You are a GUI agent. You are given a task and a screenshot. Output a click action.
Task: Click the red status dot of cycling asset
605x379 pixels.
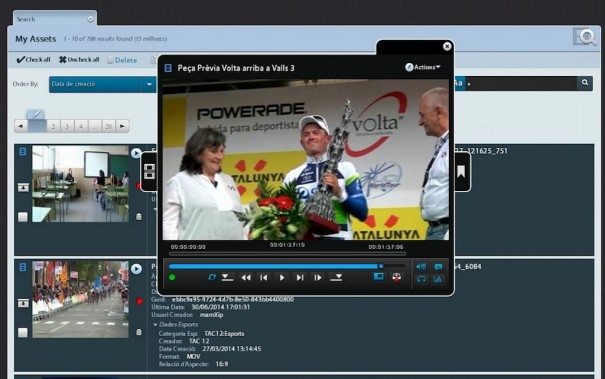point(139,301)
